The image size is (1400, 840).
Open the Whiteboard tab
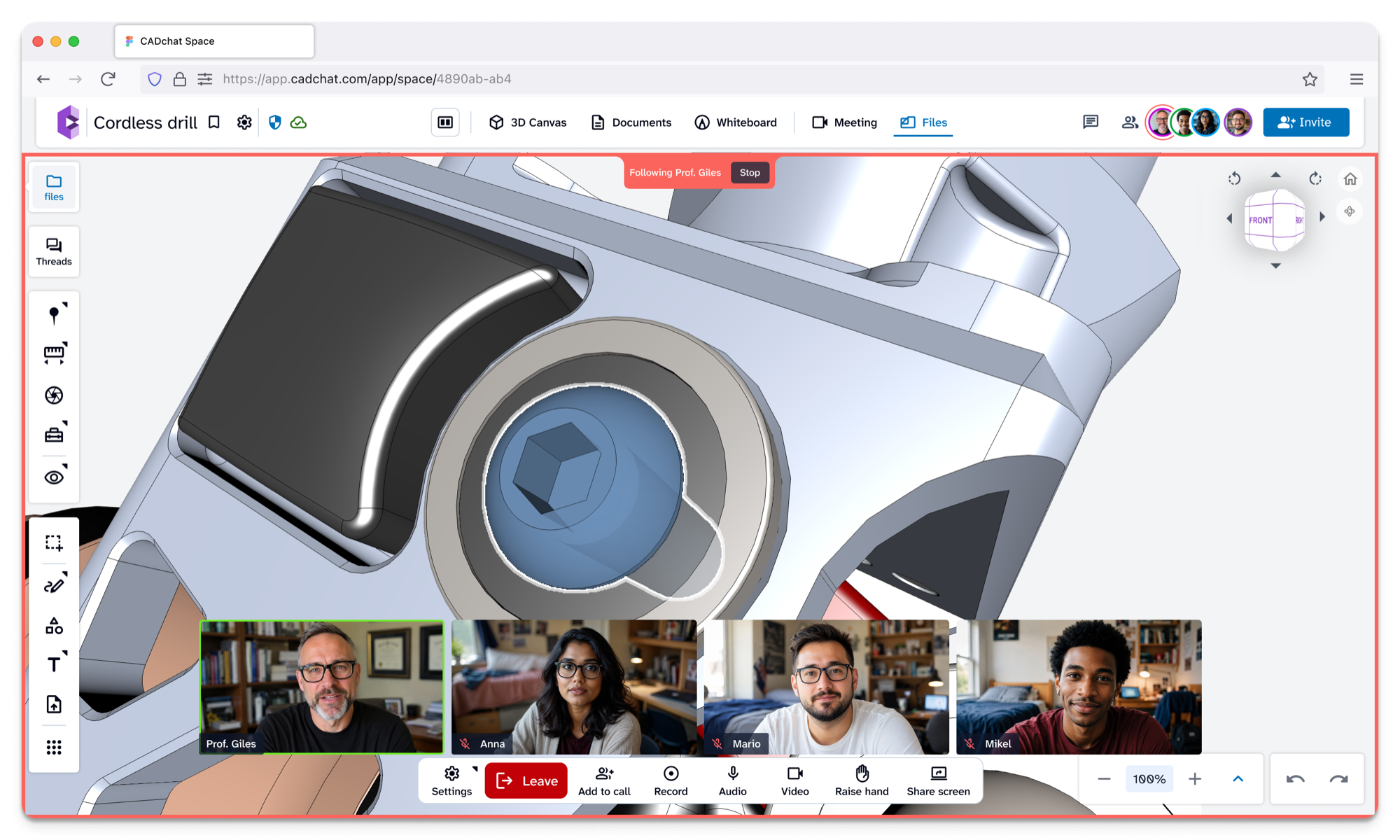736,122
